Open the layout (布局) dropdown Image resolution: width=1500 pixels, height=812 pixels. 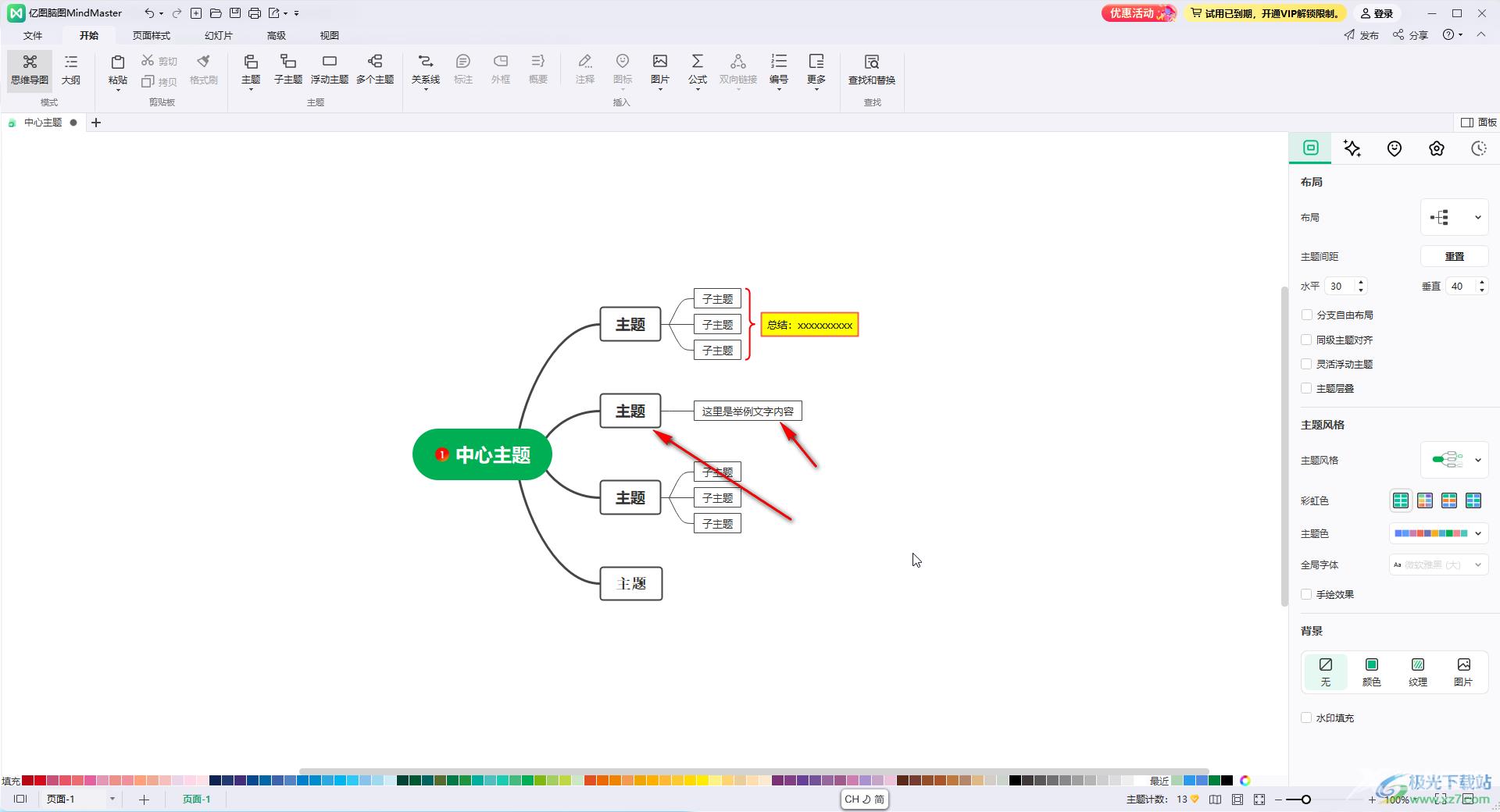coord(1454,217)
